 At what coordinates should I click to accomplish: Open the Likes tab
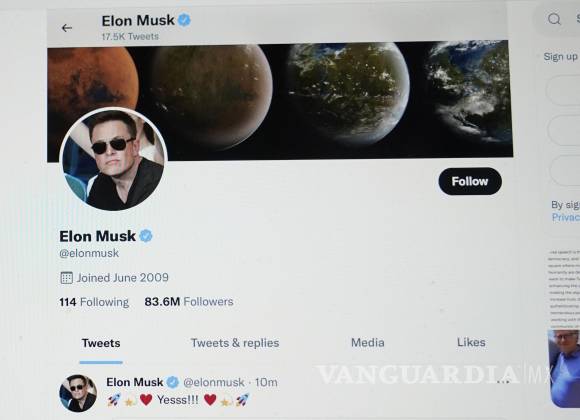click(471, 342)
